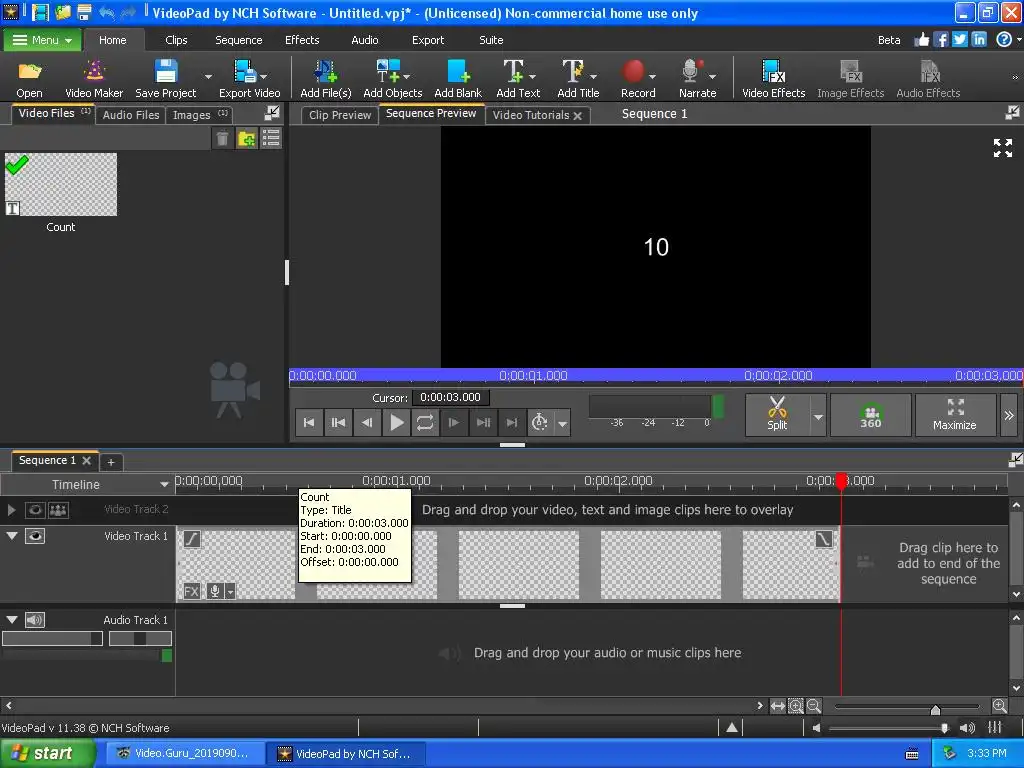Delete the selected file with the trash icon
This screenshot has height=768, width=1024.
click(x=223, y=138)
